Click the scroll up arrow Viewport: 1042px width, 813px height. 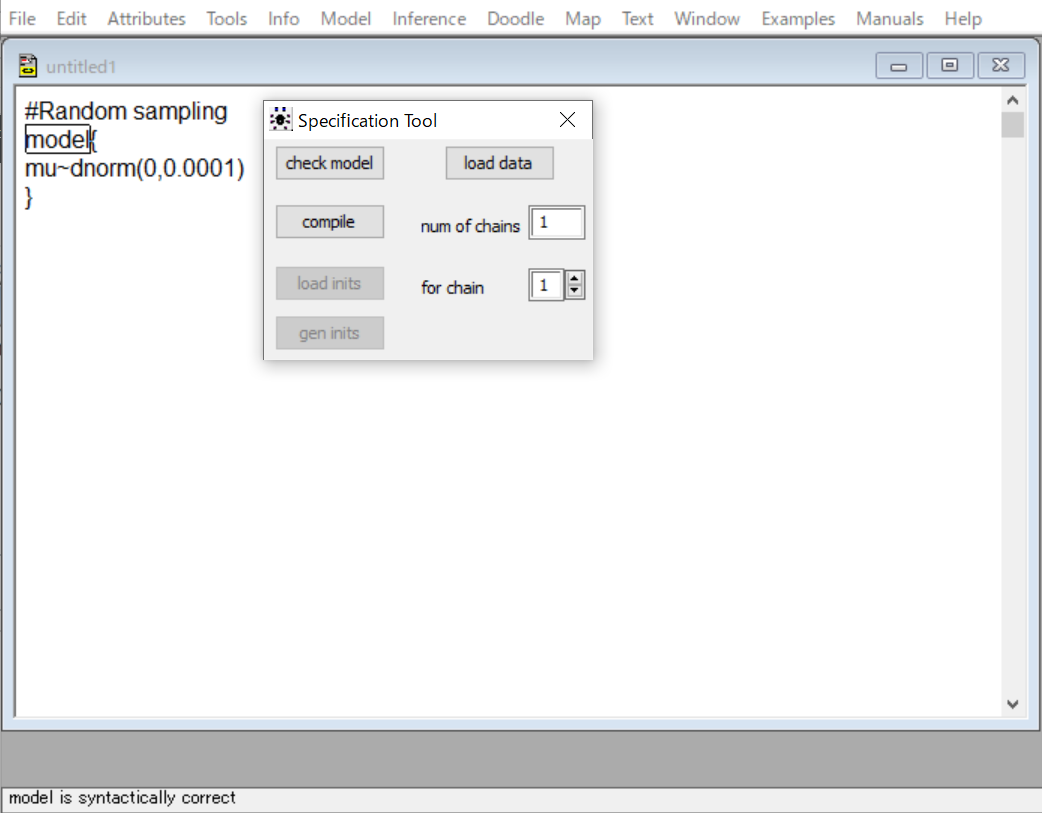click(x=1013, y=100)
